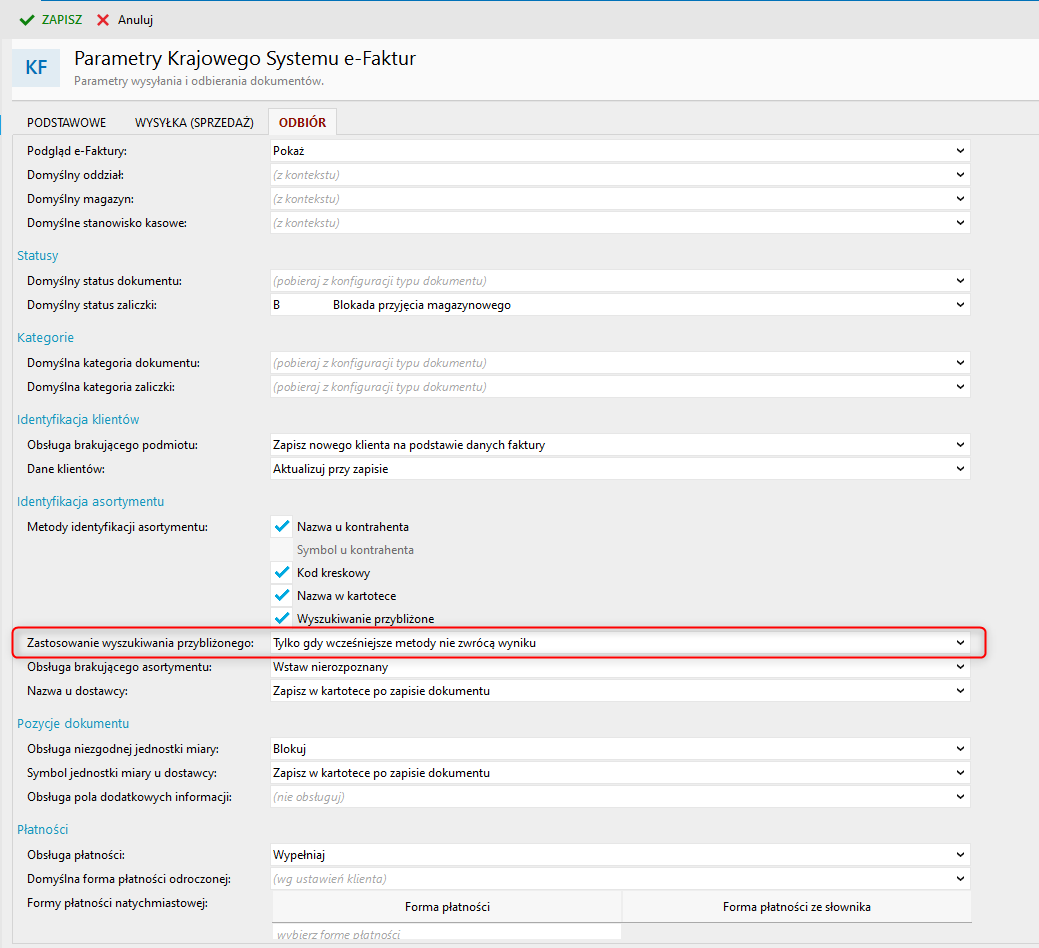
Task: Click the 'wybierz formę płatności' input field
Action: 446,934
